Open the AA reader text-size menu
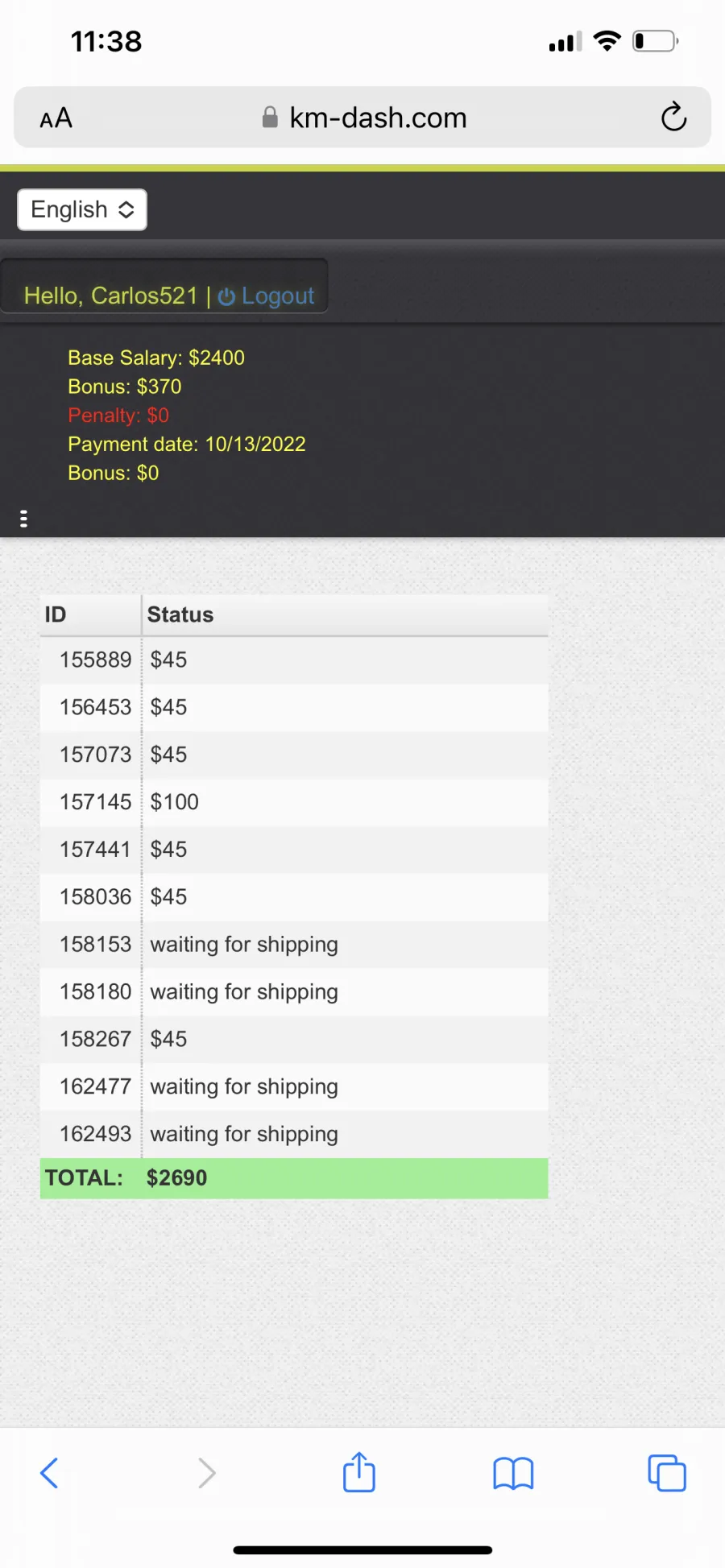 tap(56, 118)
